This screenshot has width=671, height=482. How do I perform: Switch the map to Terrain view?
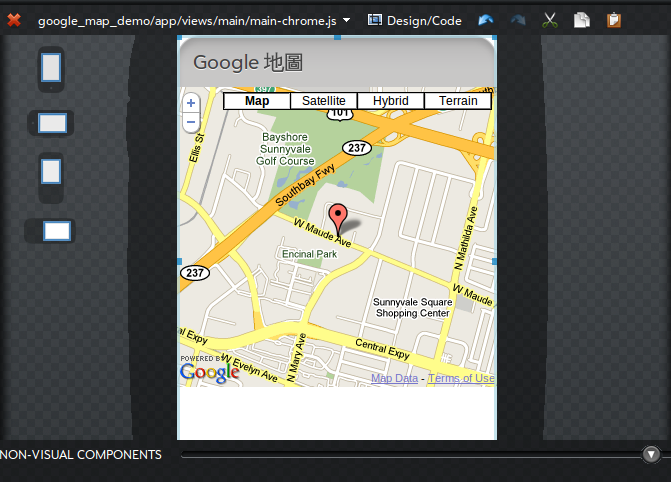point(458,101)
